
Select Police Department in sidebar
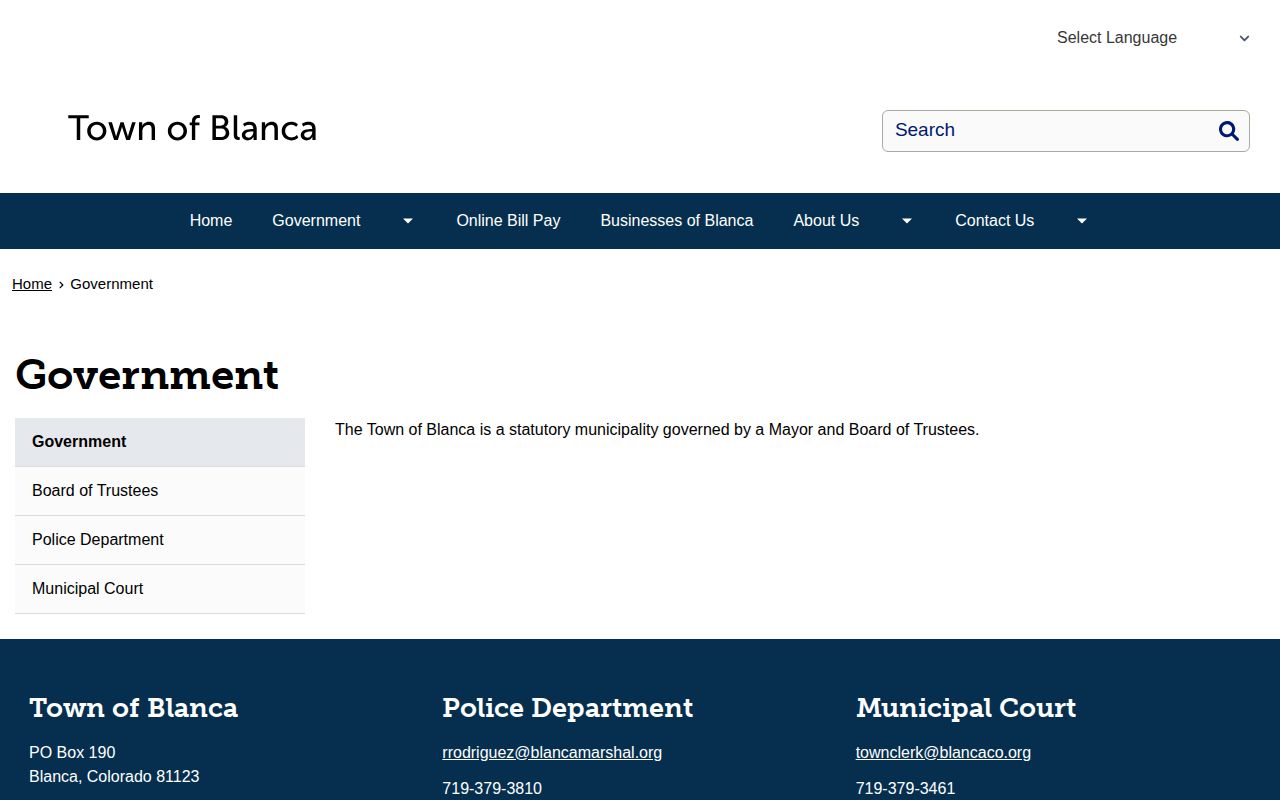click(x=160, y=540)
